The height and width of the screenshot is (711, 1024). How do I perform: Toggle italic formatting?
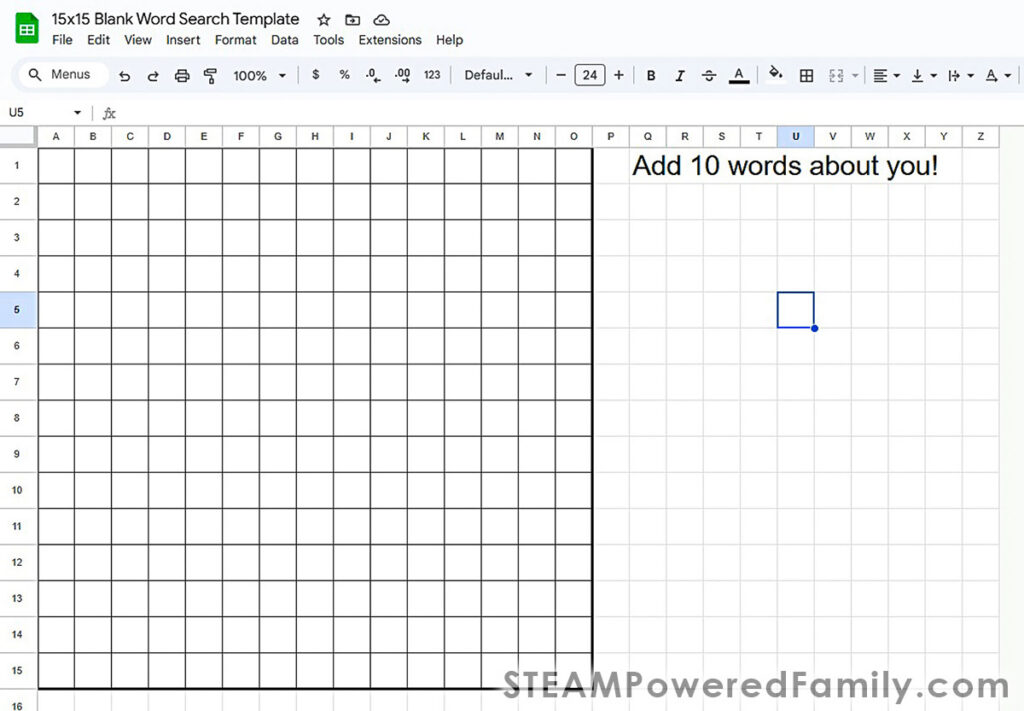click(681, 75)
